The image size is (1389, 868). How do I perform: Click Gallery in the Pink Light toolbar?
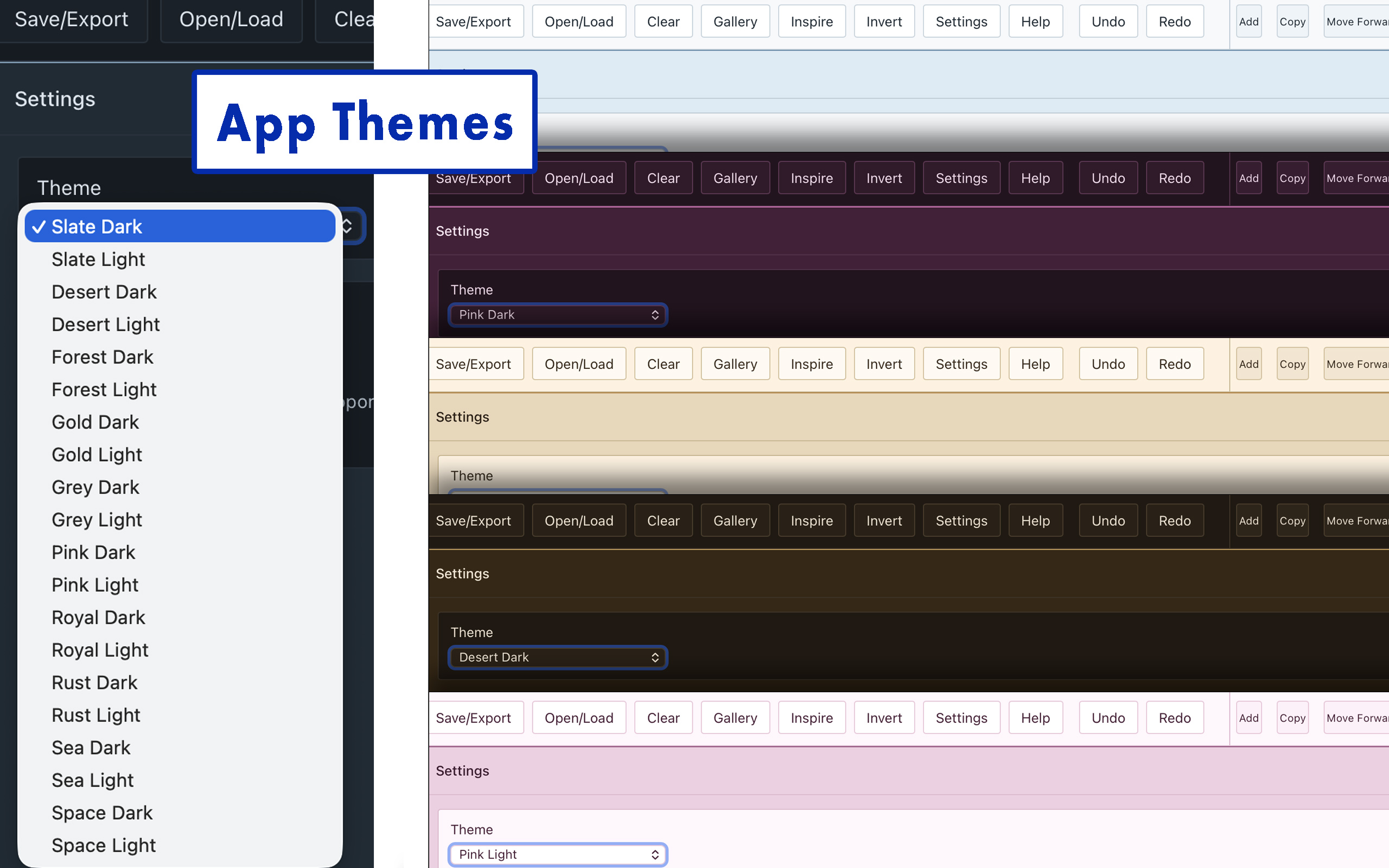pos(735,718)
